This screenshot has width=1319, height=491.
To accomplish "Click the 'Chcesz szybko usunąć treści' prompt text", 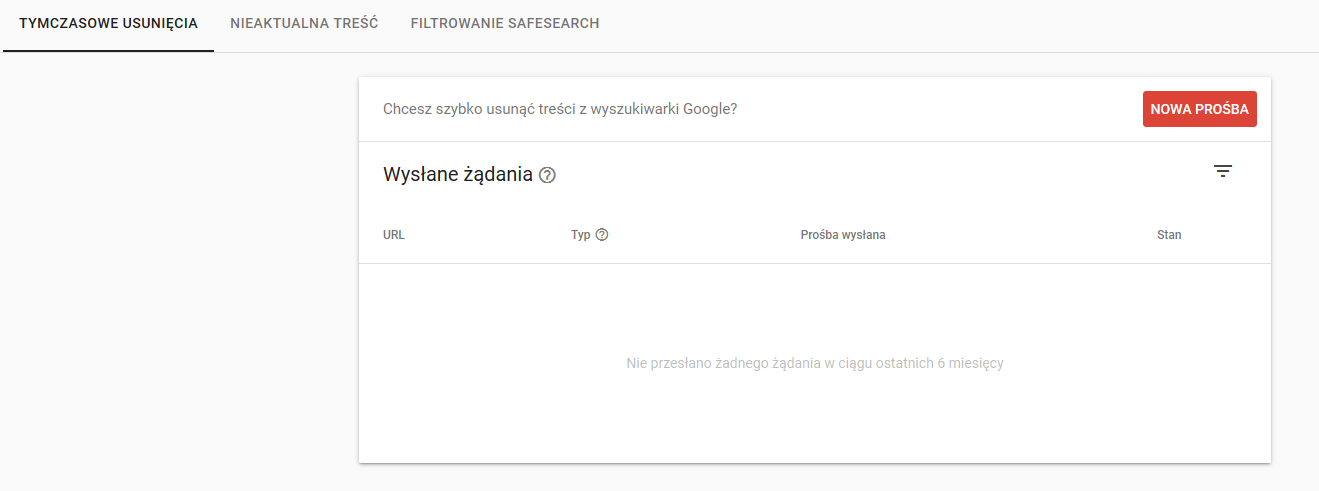I will (x=560, y=109).
